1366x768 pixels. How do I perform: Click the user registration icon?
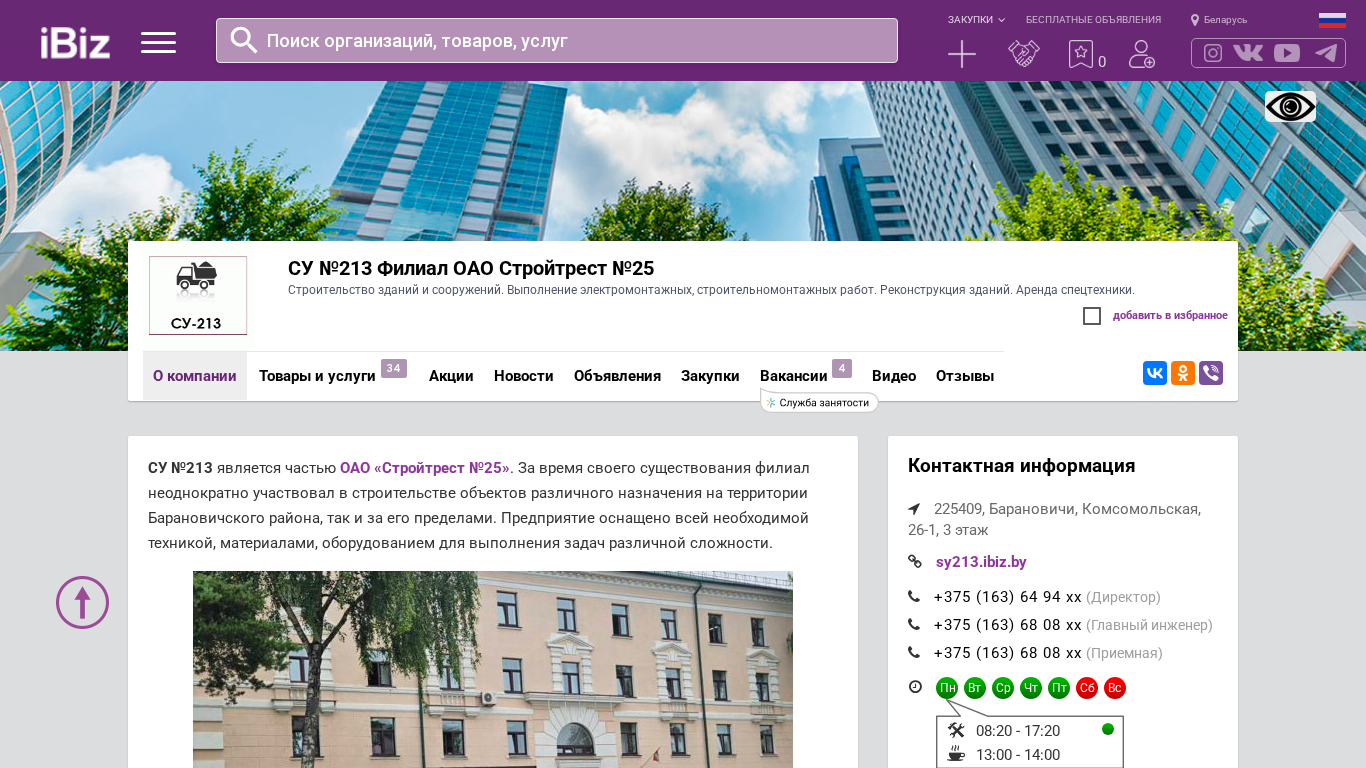pyautogui.click(x=1142, y=54)
